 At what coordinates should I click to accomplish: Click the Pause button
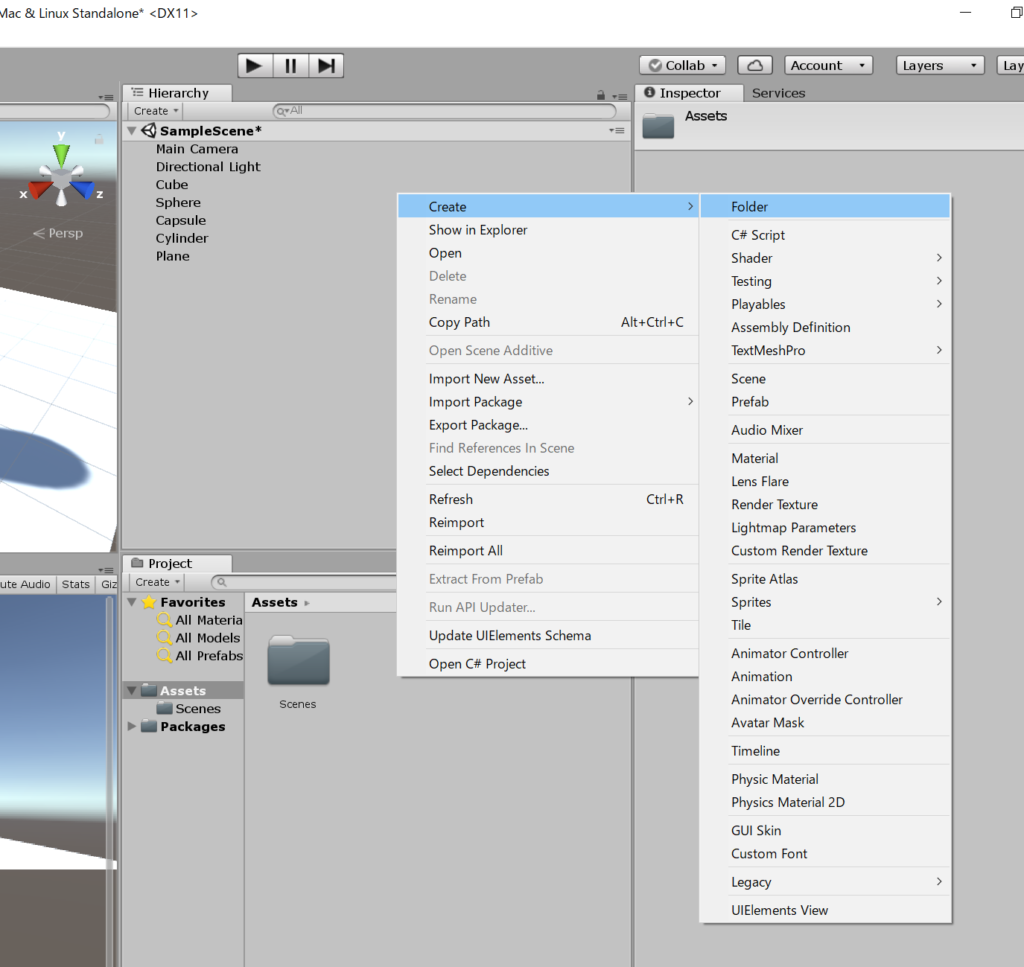290,66
